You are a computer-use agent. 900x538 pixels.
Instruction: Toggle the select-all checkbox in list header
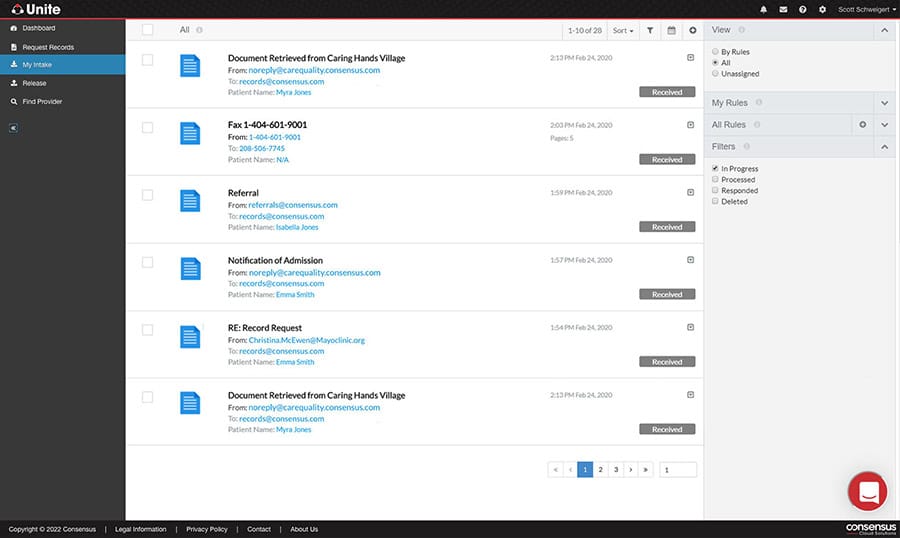[x=148, y=30]
